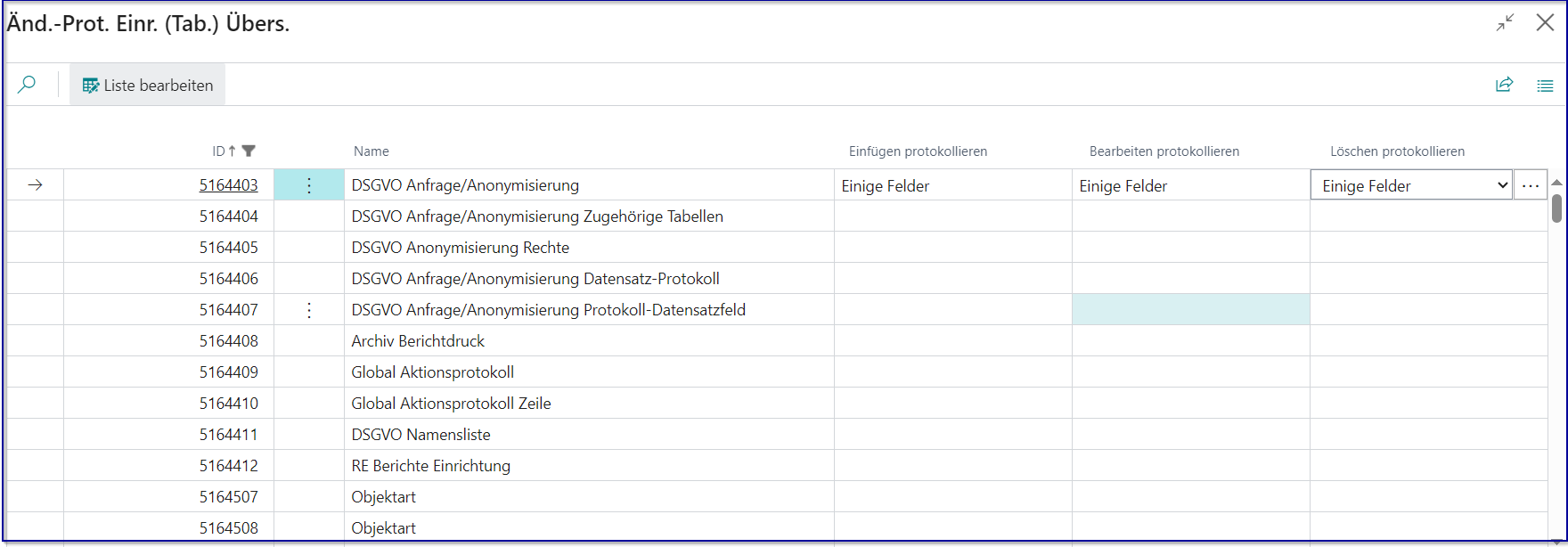Open row menu for ID 5164407
Viewport: 1568px width, 547px height.
[309, 310]
